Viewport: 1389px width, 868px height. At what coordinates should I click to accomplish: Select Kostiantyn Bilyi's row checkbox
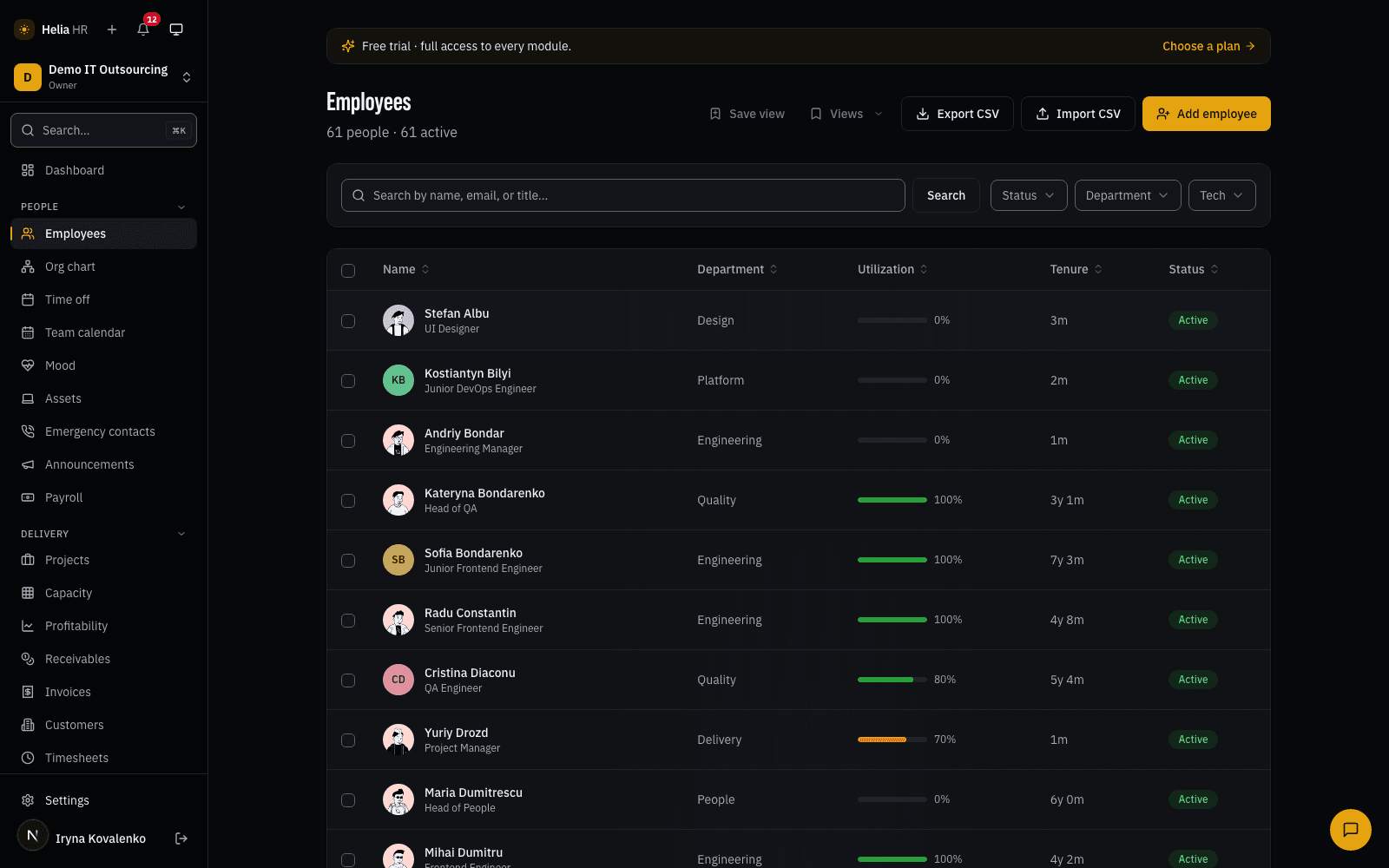pos(348,381)
